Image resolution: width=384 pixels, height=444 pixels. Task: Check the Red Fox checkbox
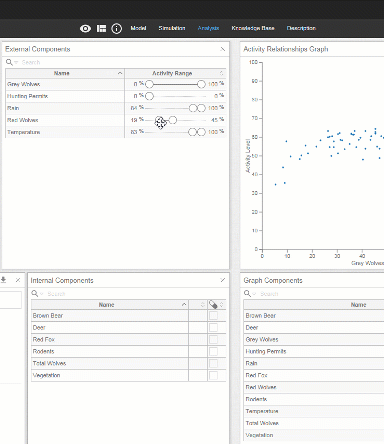(213, 340)
